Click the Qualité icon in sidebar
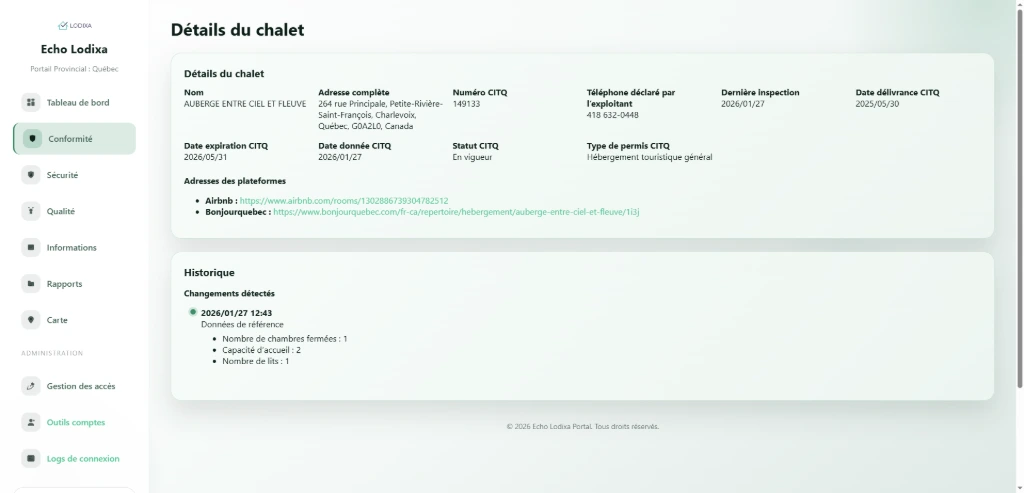The image size is (1024, 493). pos(30,212)
